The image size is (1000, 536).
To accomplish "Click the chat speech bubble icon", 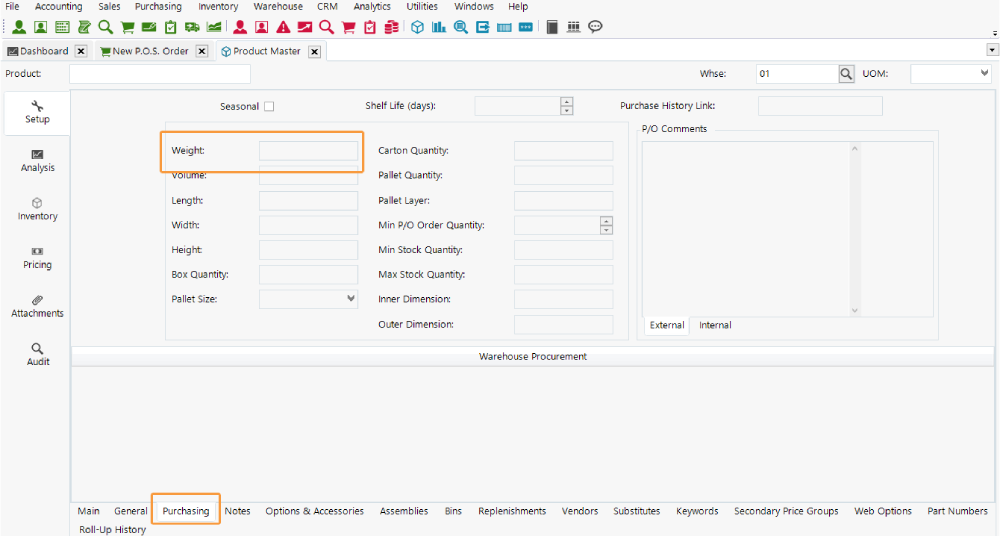I will (x=595, y=26).
